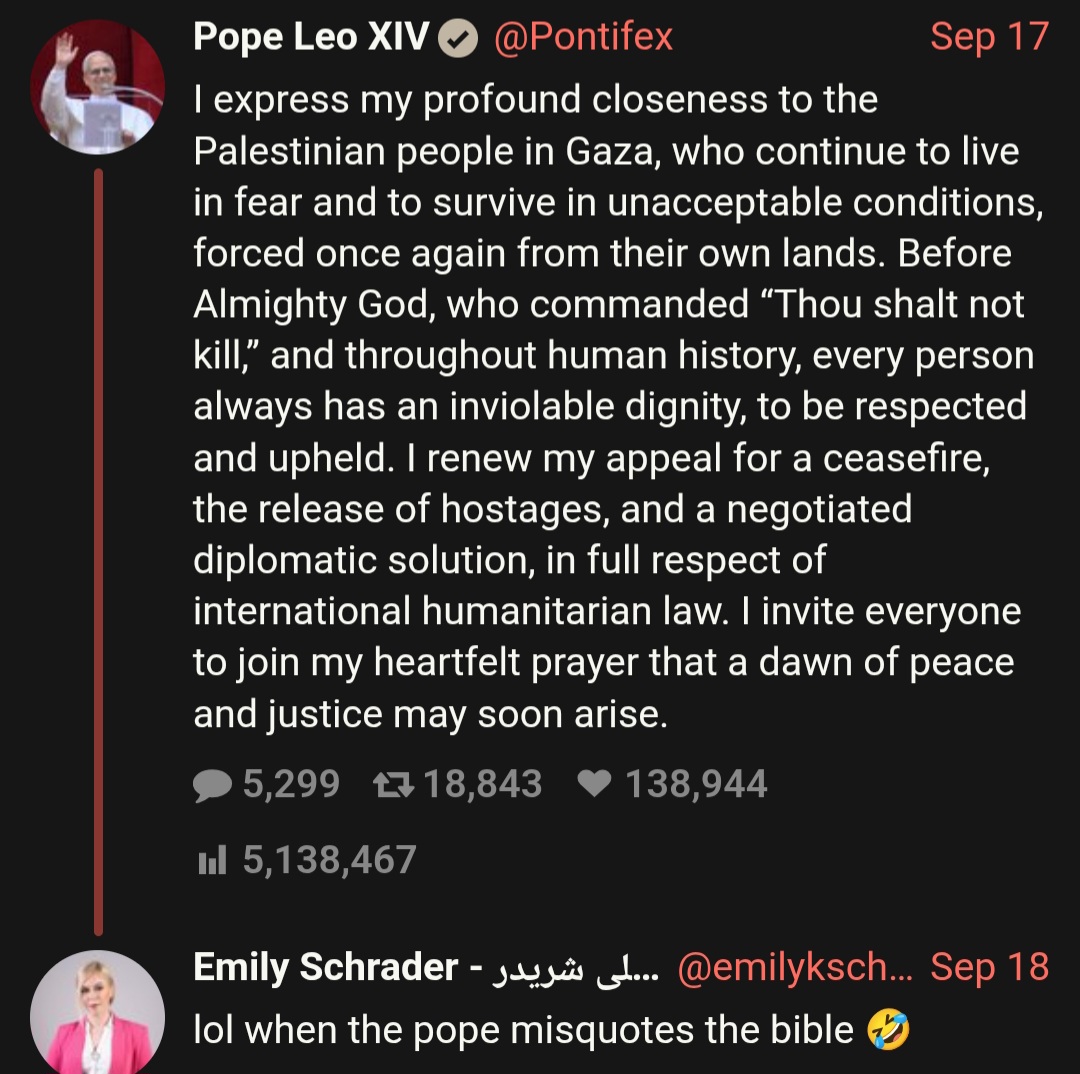Click the verified badge beside Pope Leo XIV
1080x1074 pixels.
point(459,37)
